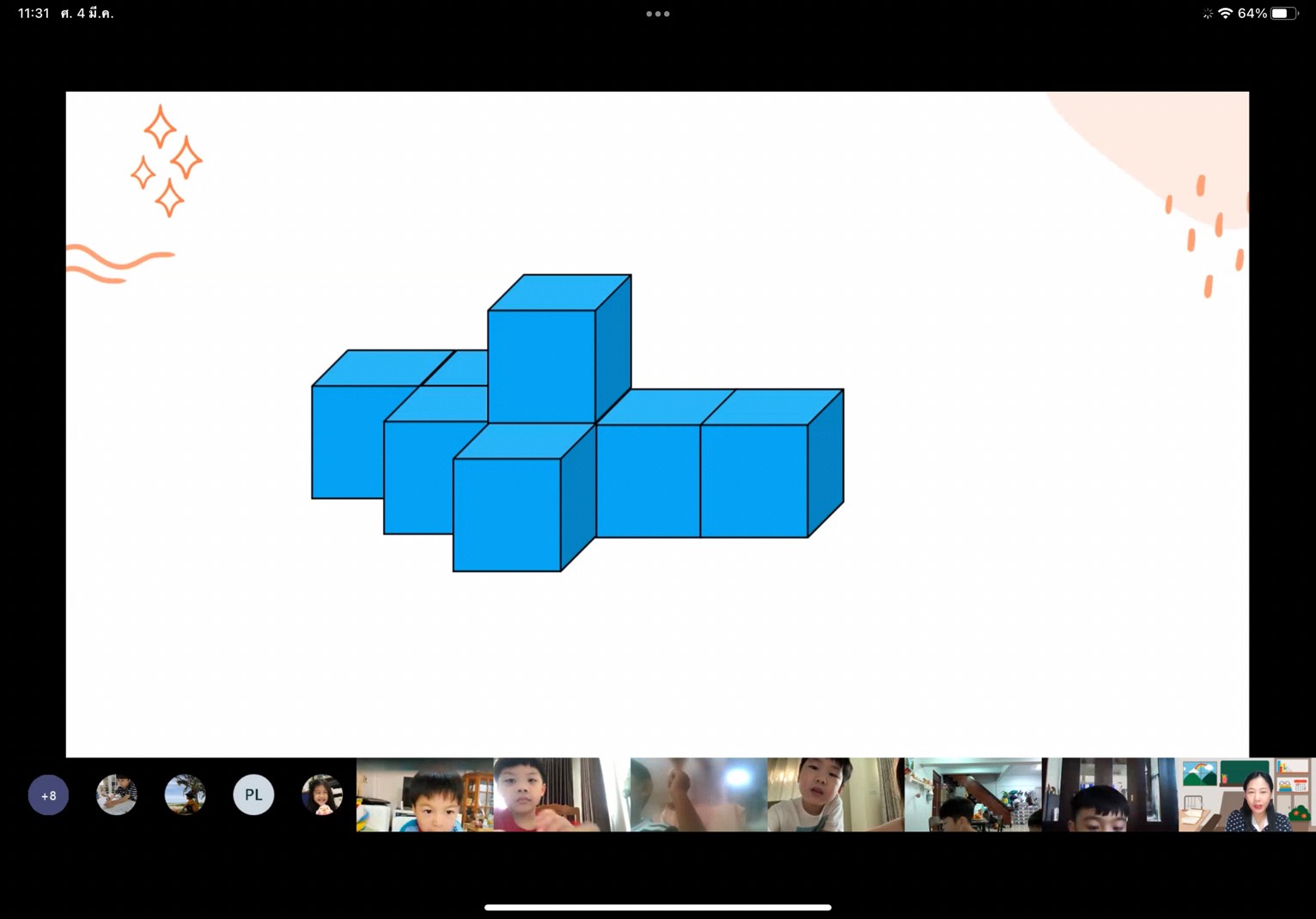Image resolution: width=1316 pixels, height=919 pixels.
Task: Select the PL initials participant avatar
Action: pos(253,795)
